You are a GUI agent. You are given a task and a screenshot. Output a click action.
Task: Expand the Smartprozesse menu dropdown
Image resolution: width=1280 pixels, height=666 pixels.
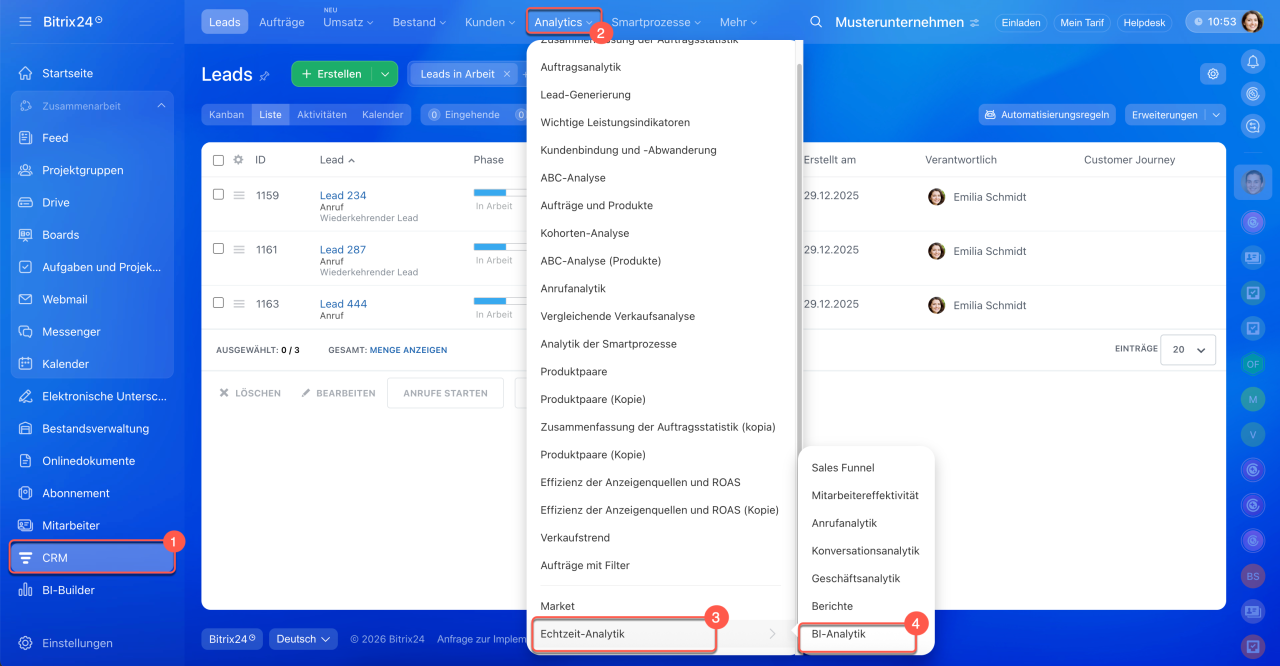(x=655, y=22)
